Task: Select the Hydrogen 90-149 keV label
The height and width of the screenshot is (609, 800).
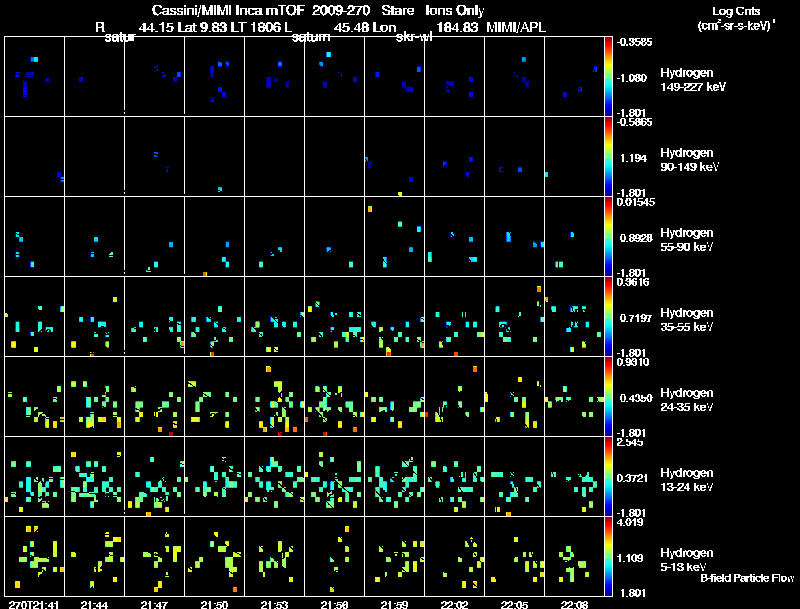Action: tap(689, 160)
